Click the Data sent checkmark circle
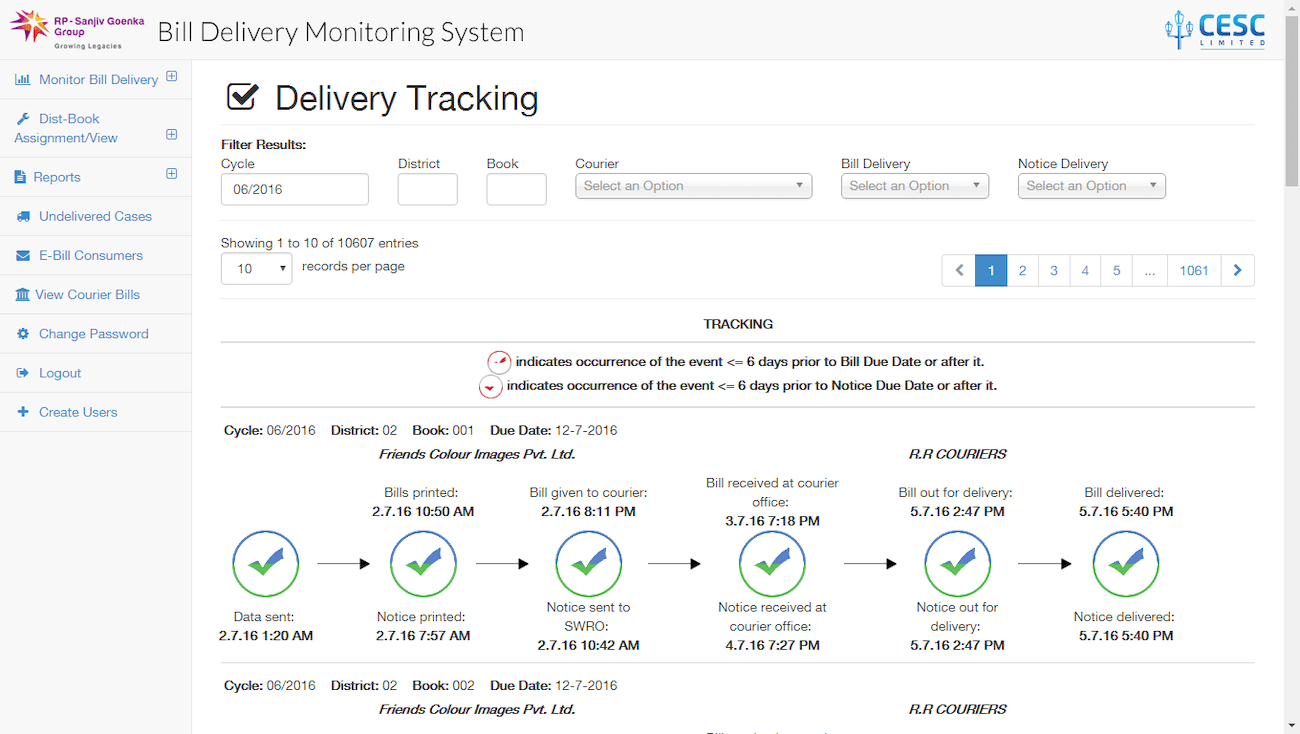 tap(265, 564)
